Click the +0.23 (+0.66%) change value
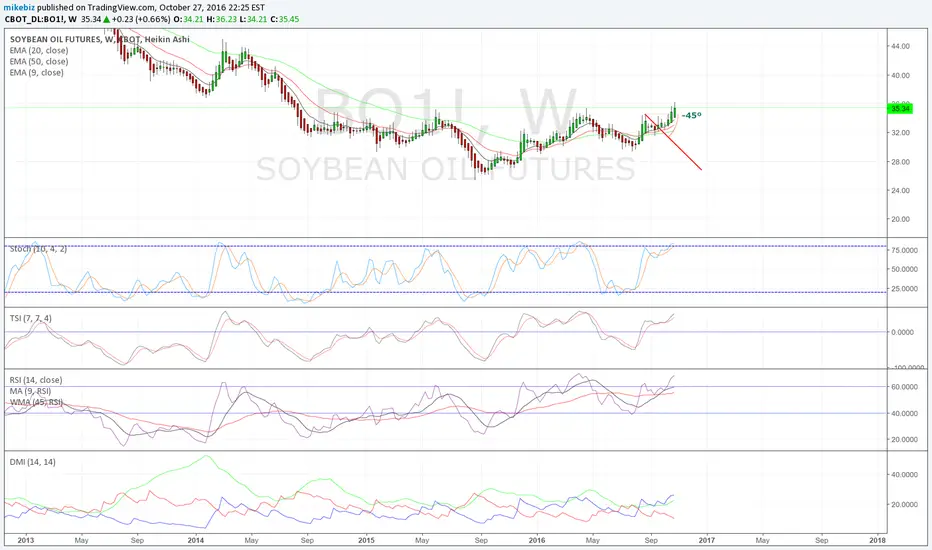Screen dimensions: 932x550 point(141,19)
